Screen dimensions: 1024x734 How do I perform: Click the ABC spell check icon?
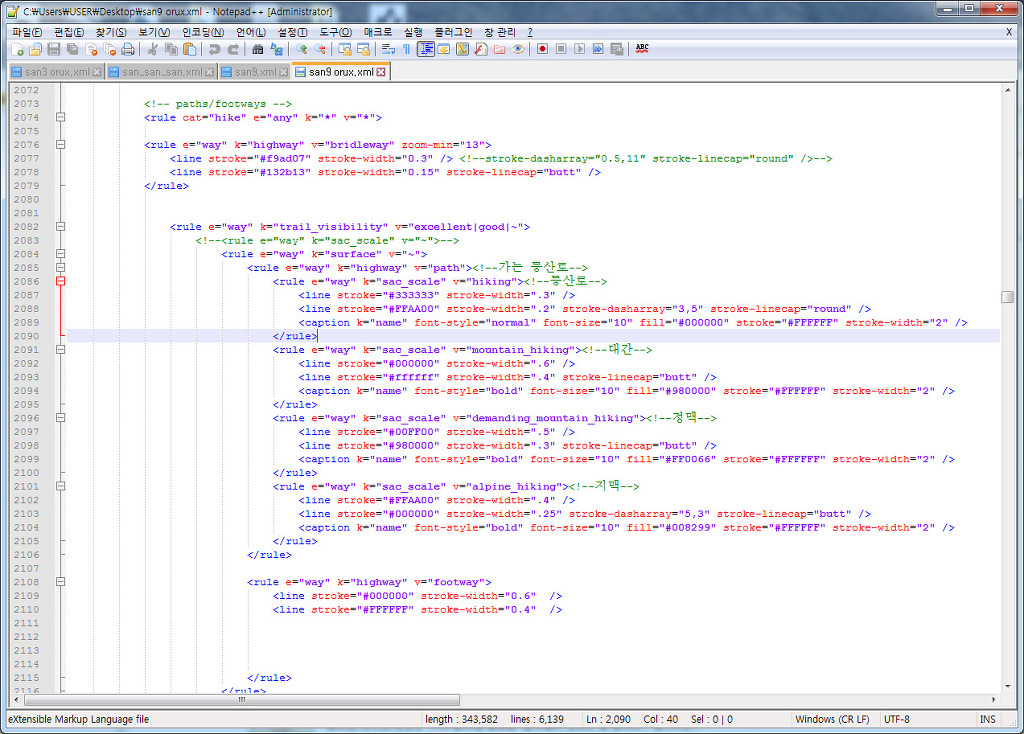tap(642, 49)
